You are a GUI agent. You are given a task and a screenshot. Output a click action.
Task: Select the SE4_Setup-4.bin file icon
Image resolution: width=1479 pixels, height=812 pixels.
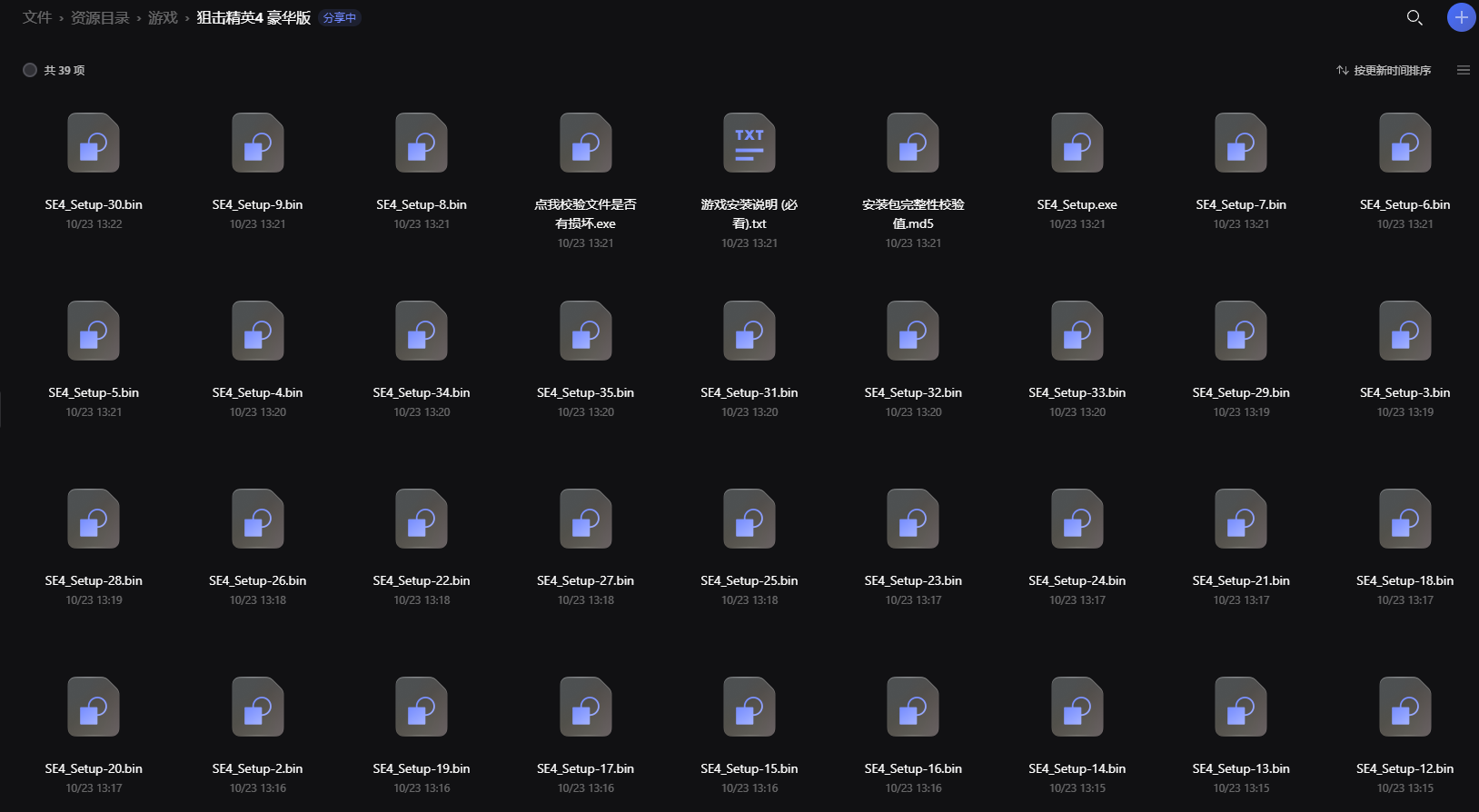[258, 331]
